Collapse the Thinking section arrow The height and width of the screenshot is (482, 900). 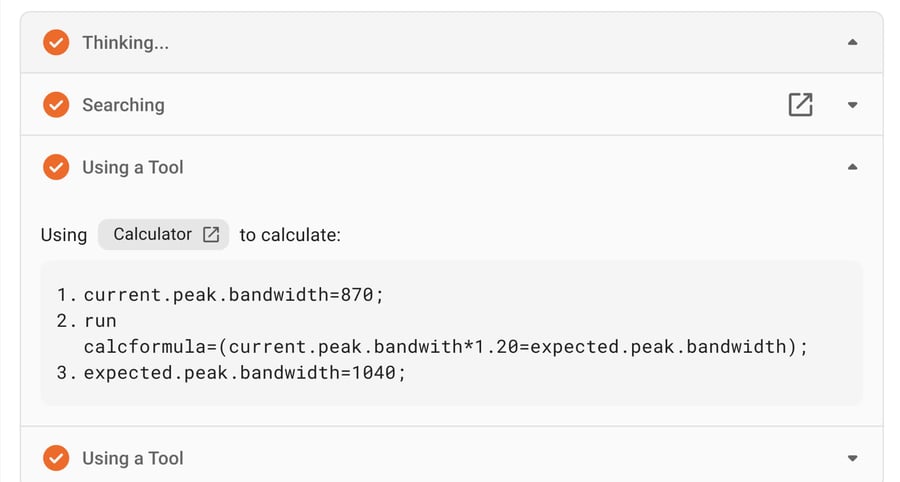point(852,42)
